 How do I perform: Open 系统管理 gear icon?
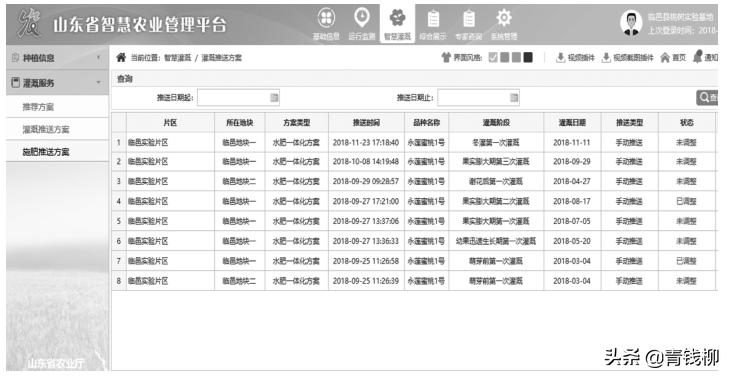point(504,19)
